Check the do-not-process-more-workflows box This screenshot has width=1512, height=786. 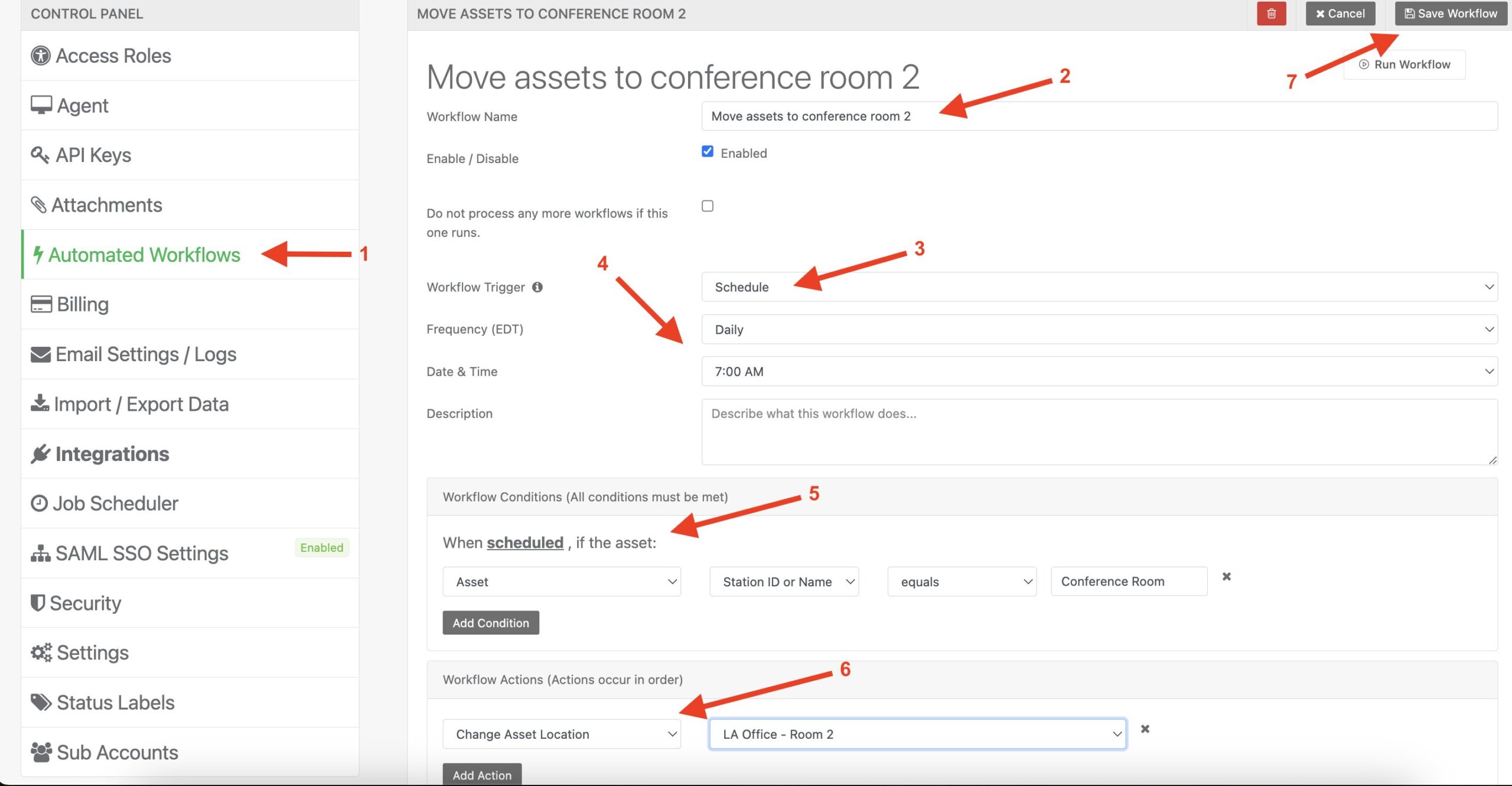pyautogui.click(x=708, y=206)
